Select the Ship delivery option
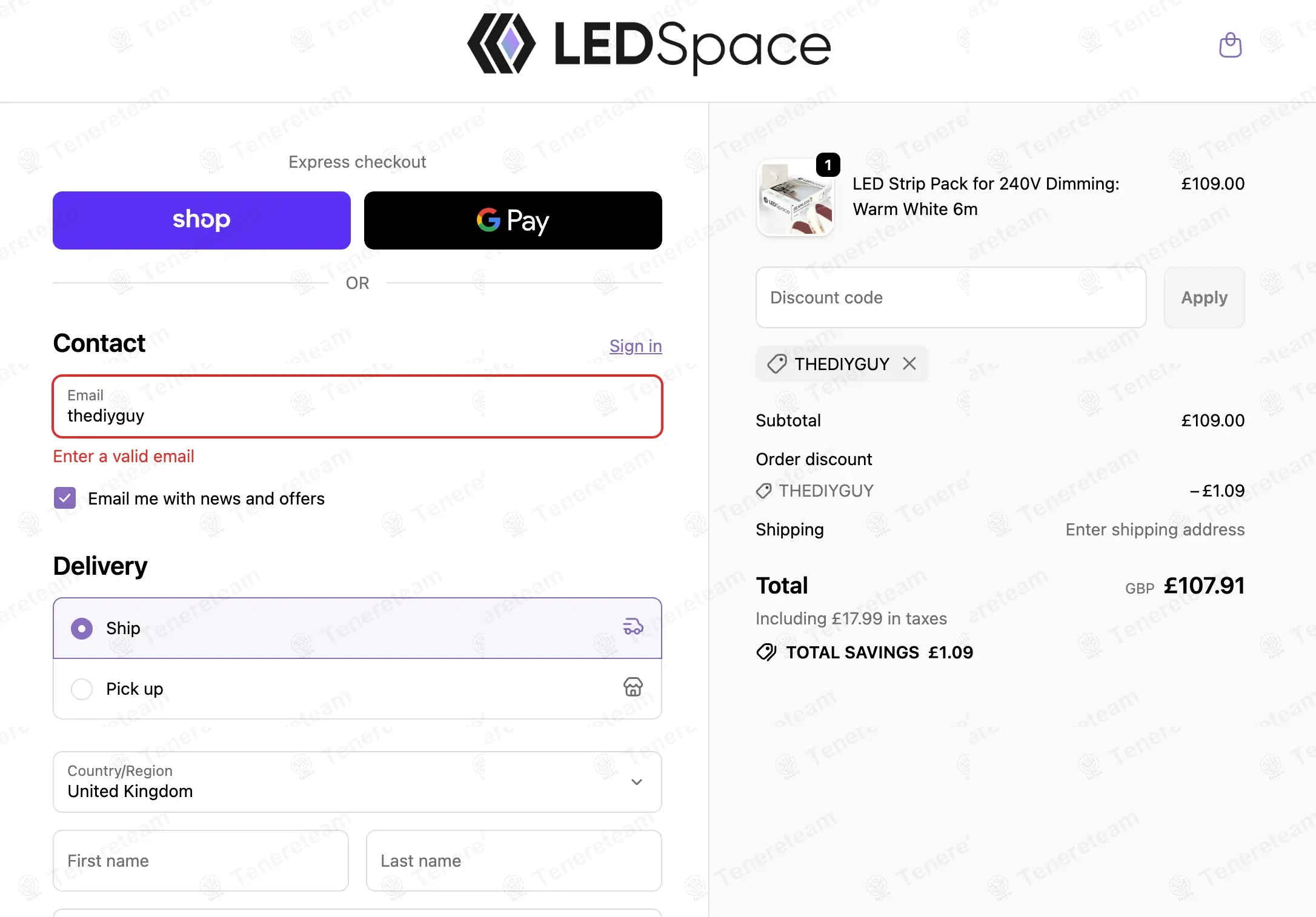Image resolution: width=1316 pixels, height=917 pixels. coord(82,628)
